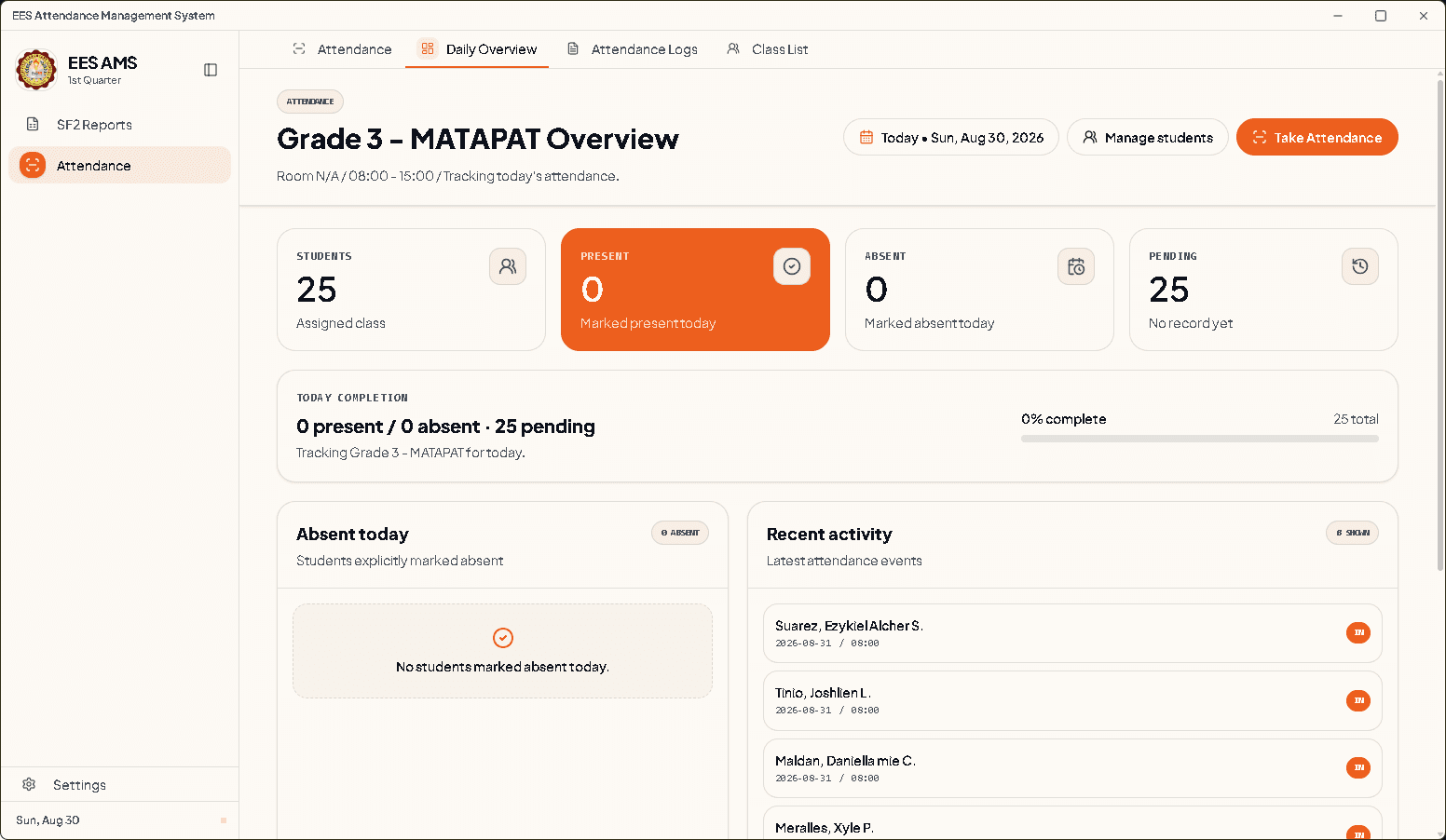
Task: Collapse the sidebar with the panel toggle icon
Action: coord(211,70)
